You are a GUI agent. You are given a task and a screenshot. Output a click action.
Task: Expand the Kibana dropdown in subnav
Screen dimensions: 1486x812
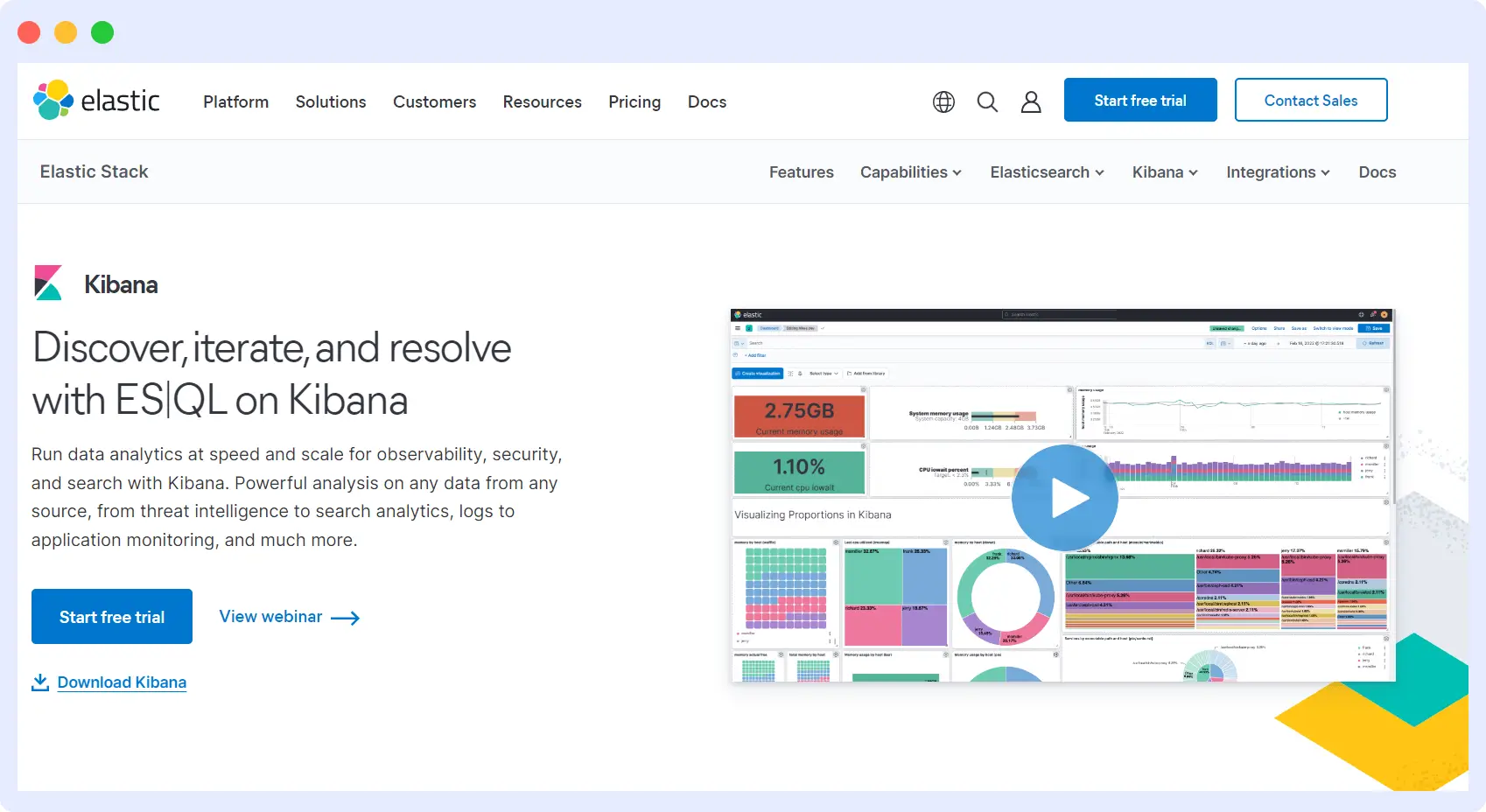(x=1165, y=172)
